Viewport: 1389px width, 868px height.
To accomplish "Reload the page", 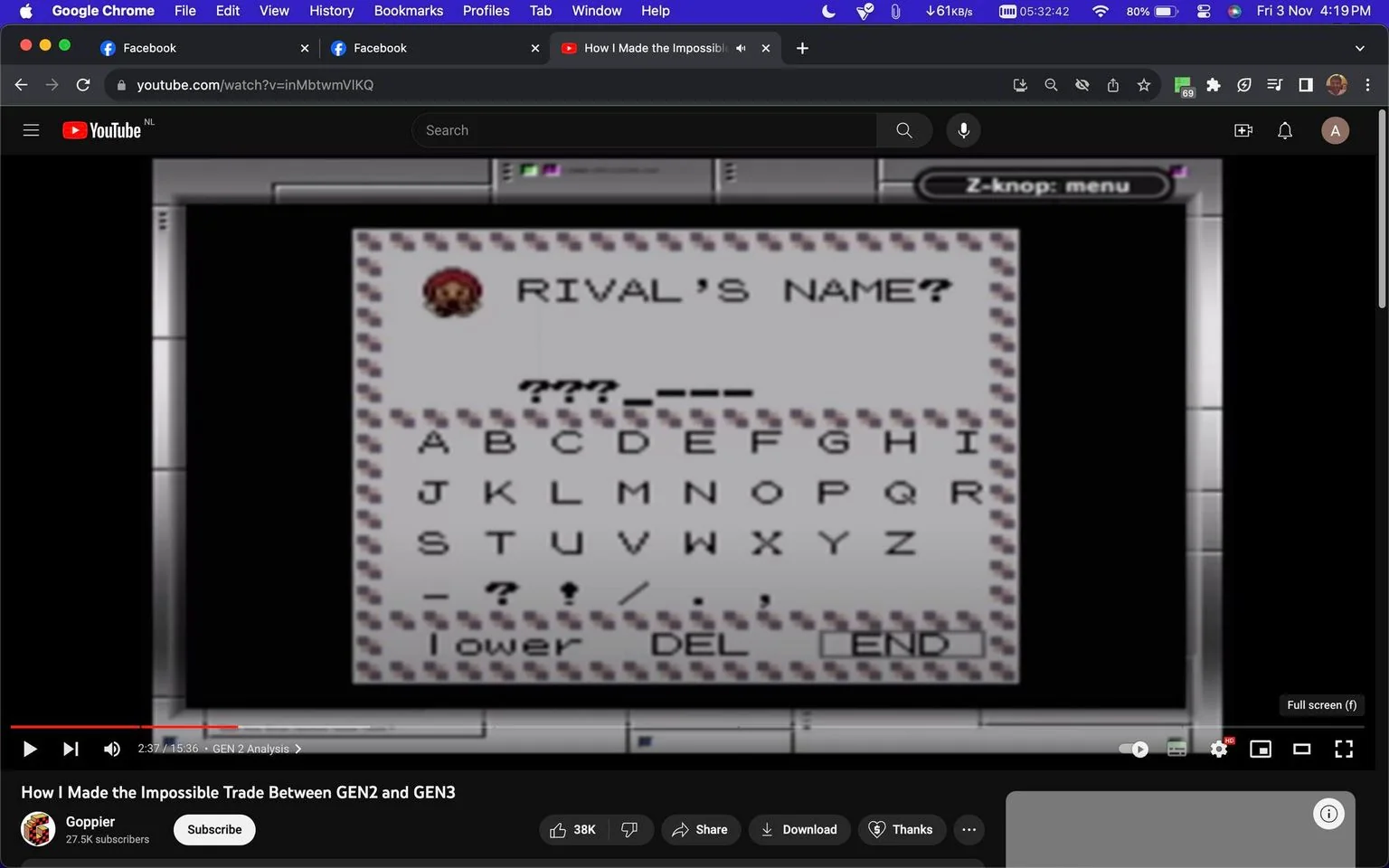I will [x=83, y=85].
